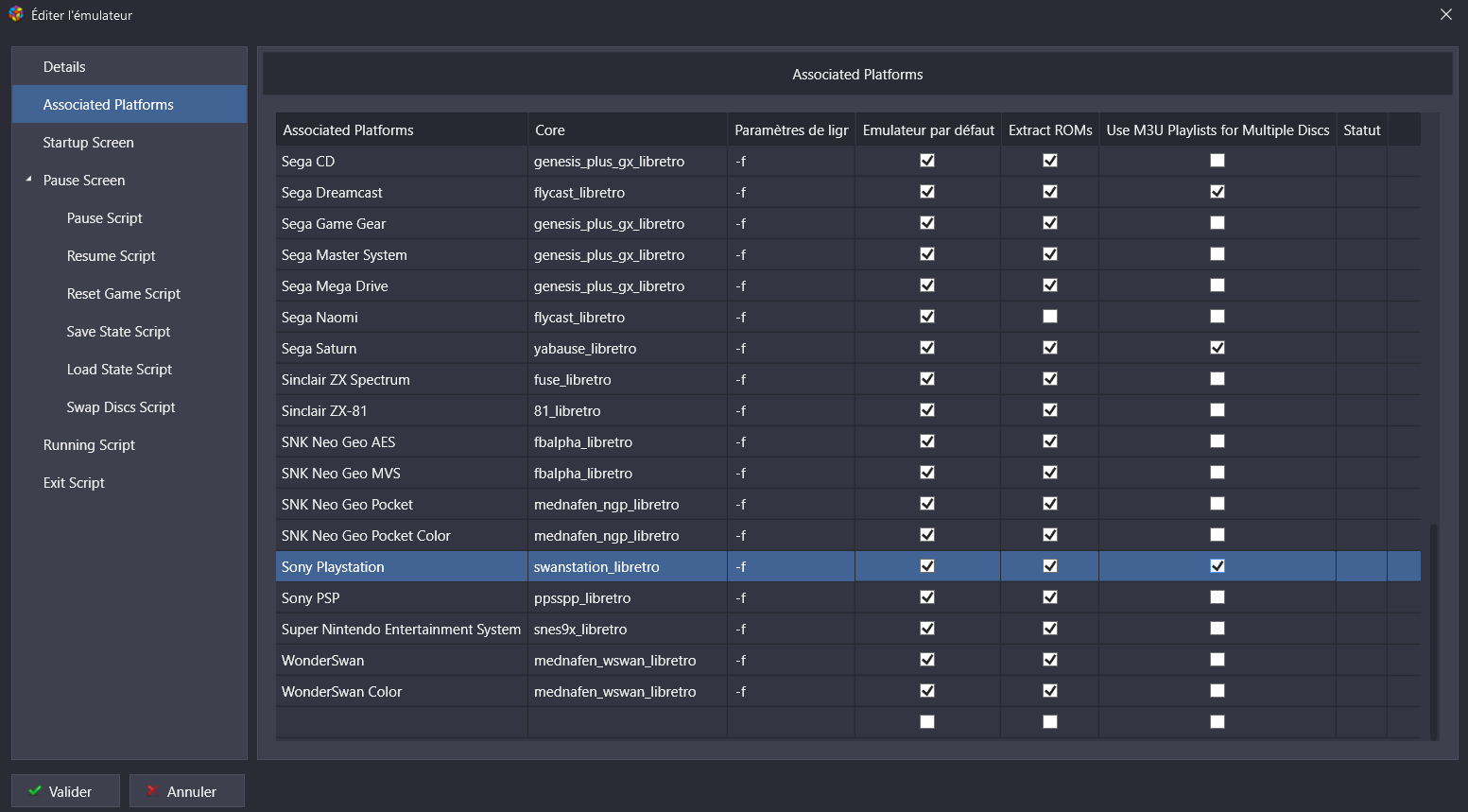Image resolution: width=1468 pixels, height=812 pixels.
Task: Disable M3U playlists for Sony Playstation
Action: [1218, 566]
